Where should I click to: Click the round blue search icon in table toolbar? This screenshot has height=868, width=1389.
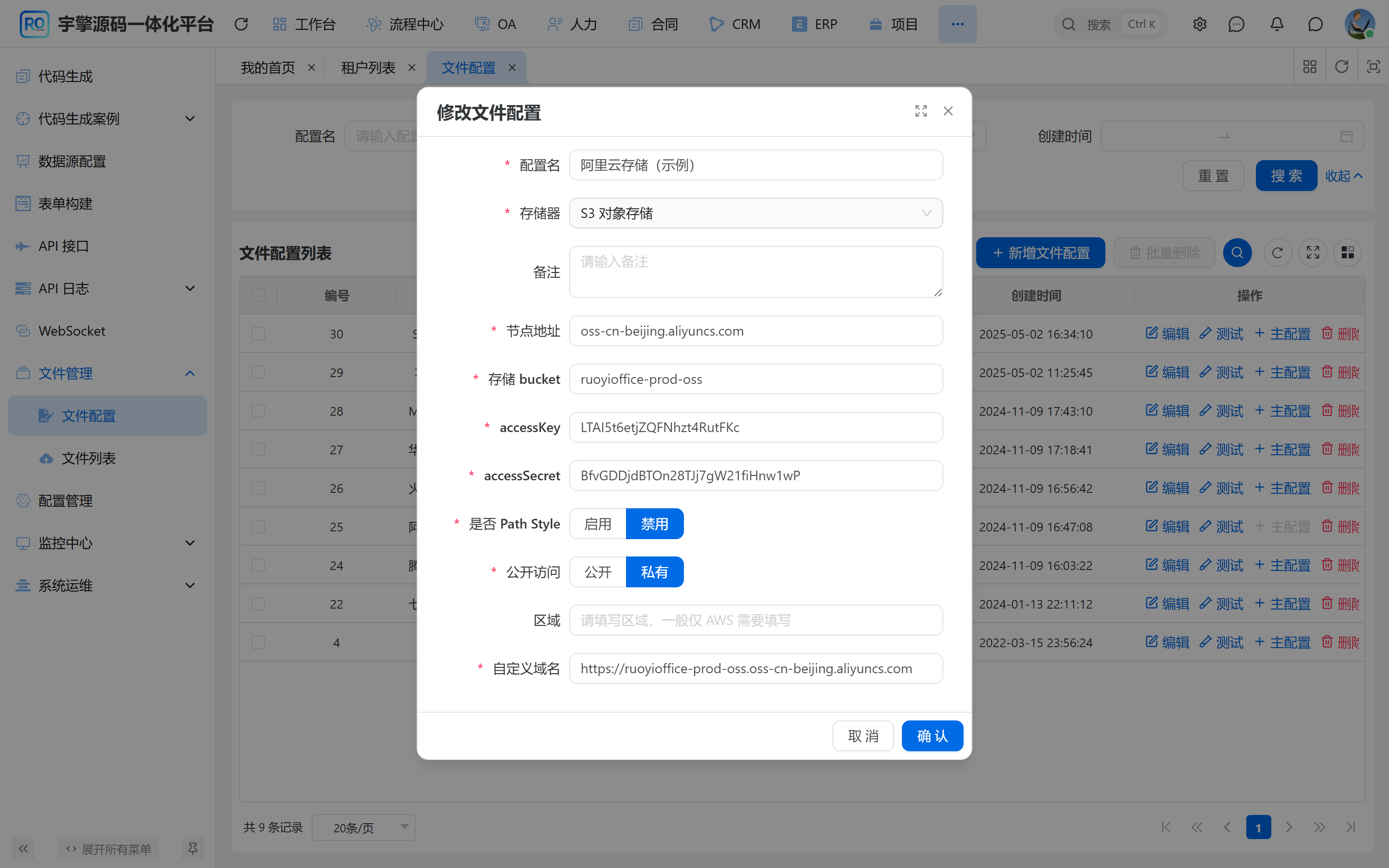1237,253
